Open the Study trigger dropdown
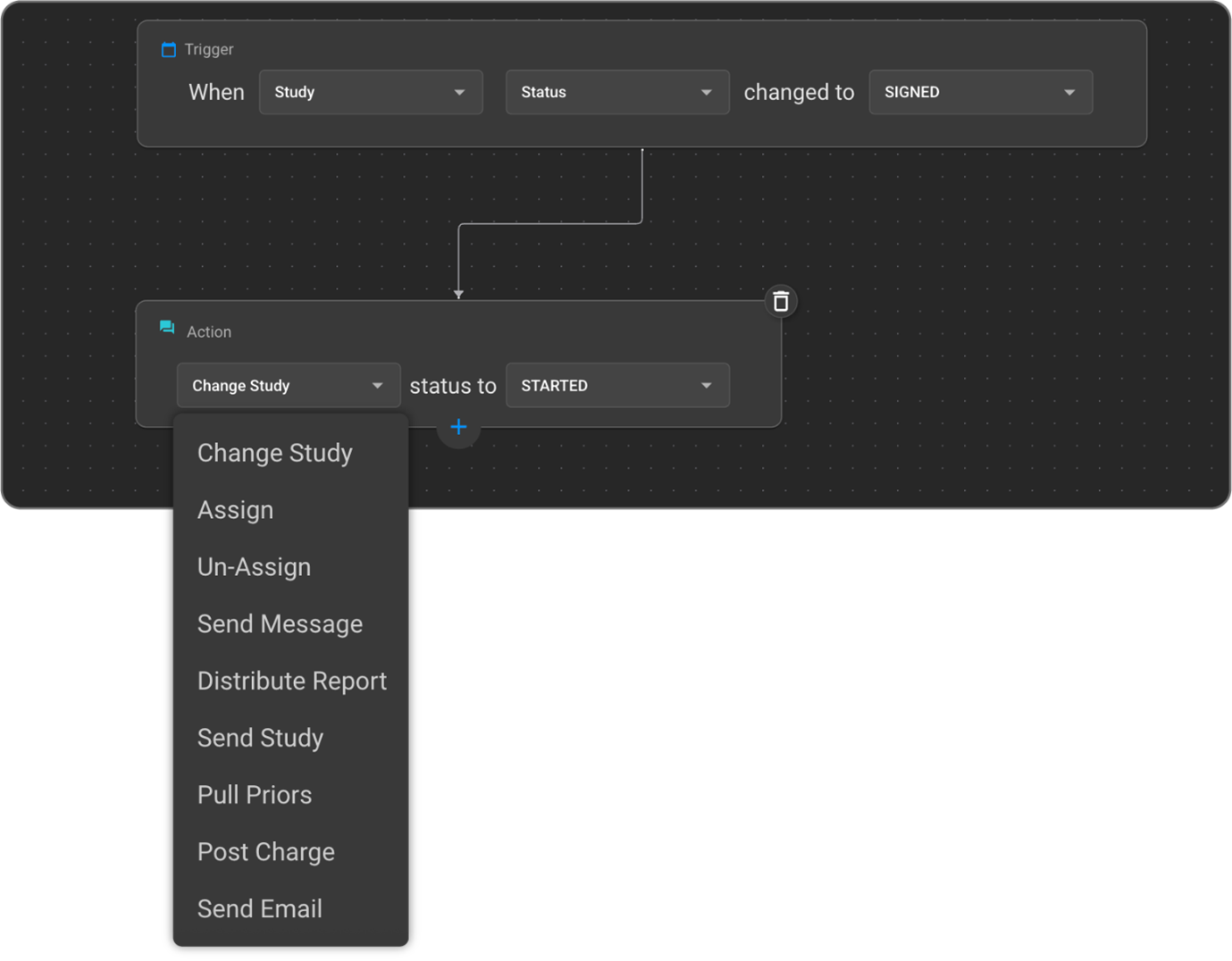The height and width of the screenshot is (961, 1232). point(371,93)
